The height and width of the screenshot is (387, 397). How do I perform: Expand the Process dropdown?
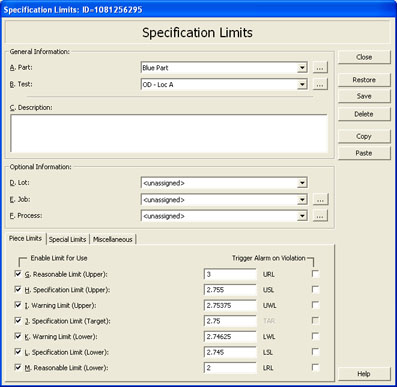point(302,216)
